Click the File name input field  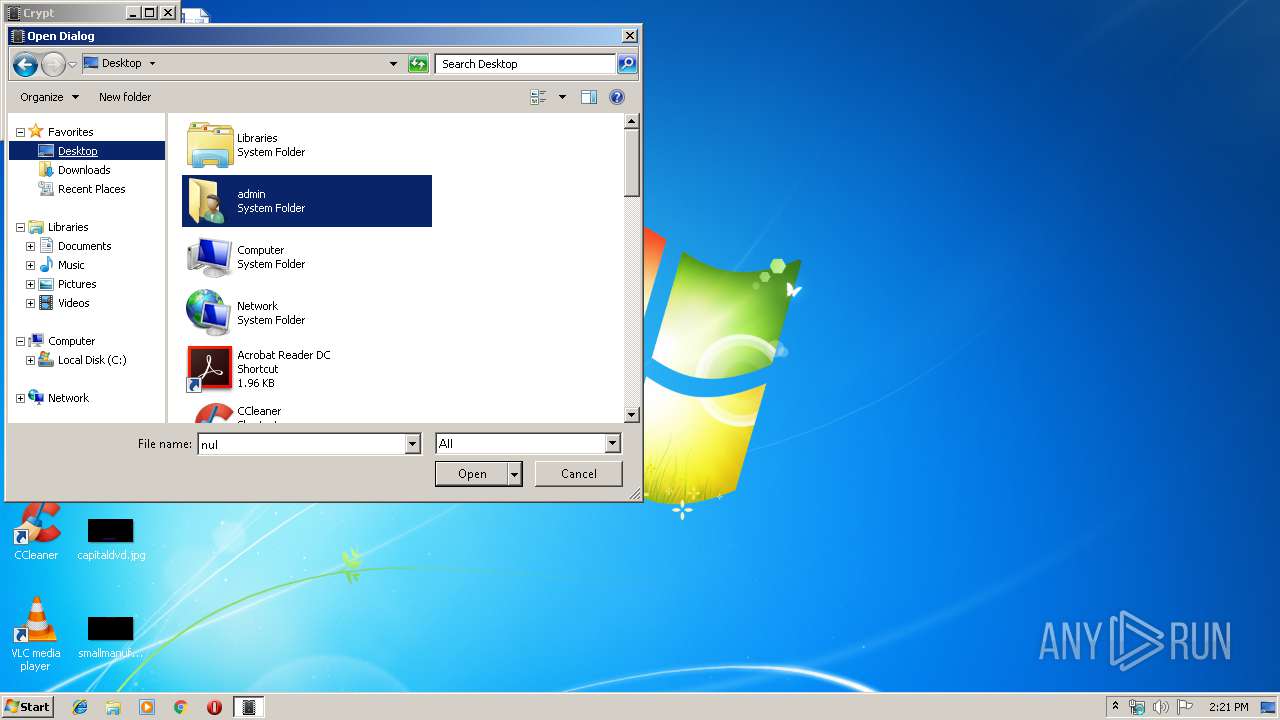tap(301, 444)
